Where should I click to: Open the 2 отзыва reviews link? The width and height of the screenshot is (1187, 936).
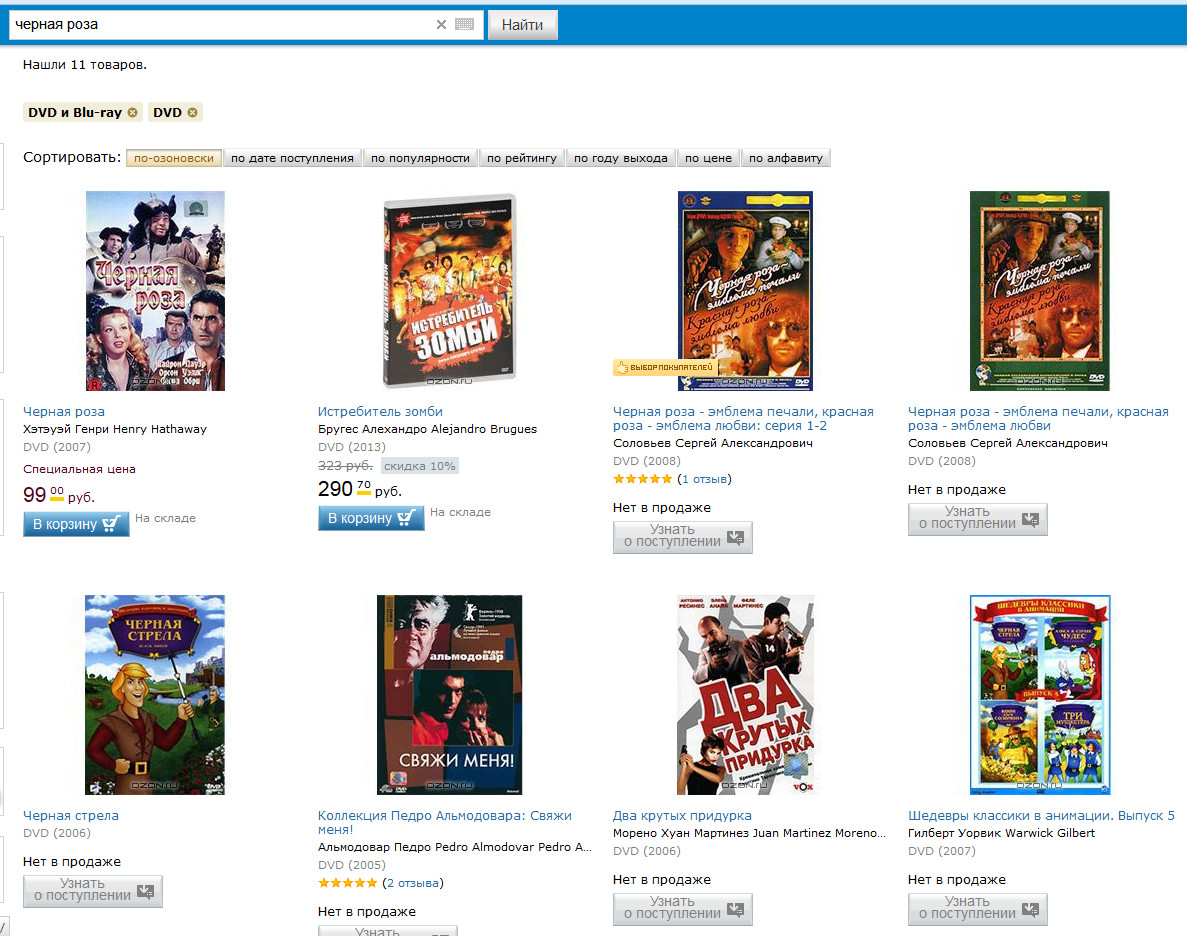[x=413, y=883]
